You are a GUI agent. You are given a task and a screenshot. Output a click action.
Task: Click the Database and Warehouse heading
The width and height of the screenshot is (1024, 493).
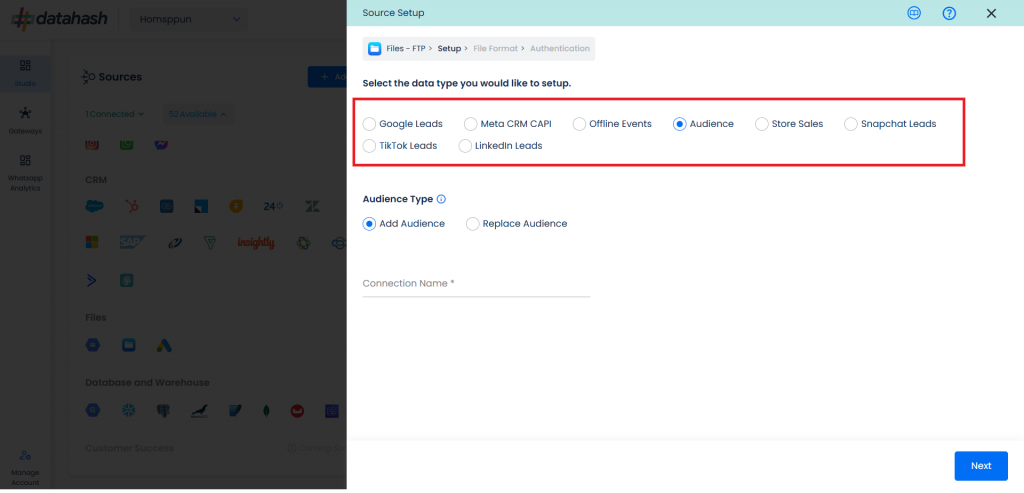(x=148, y=382)
